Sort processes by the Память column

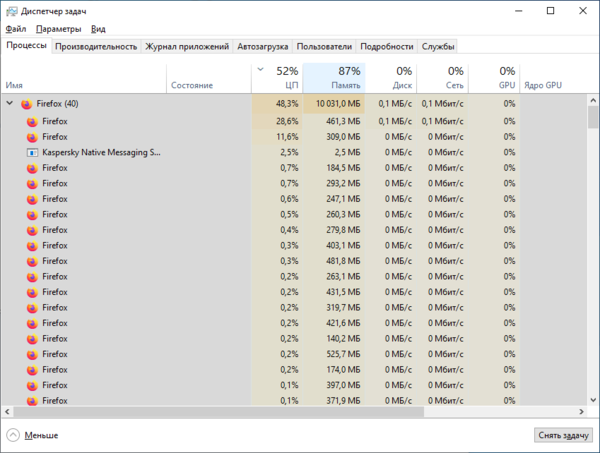click(x=334, y=78)
